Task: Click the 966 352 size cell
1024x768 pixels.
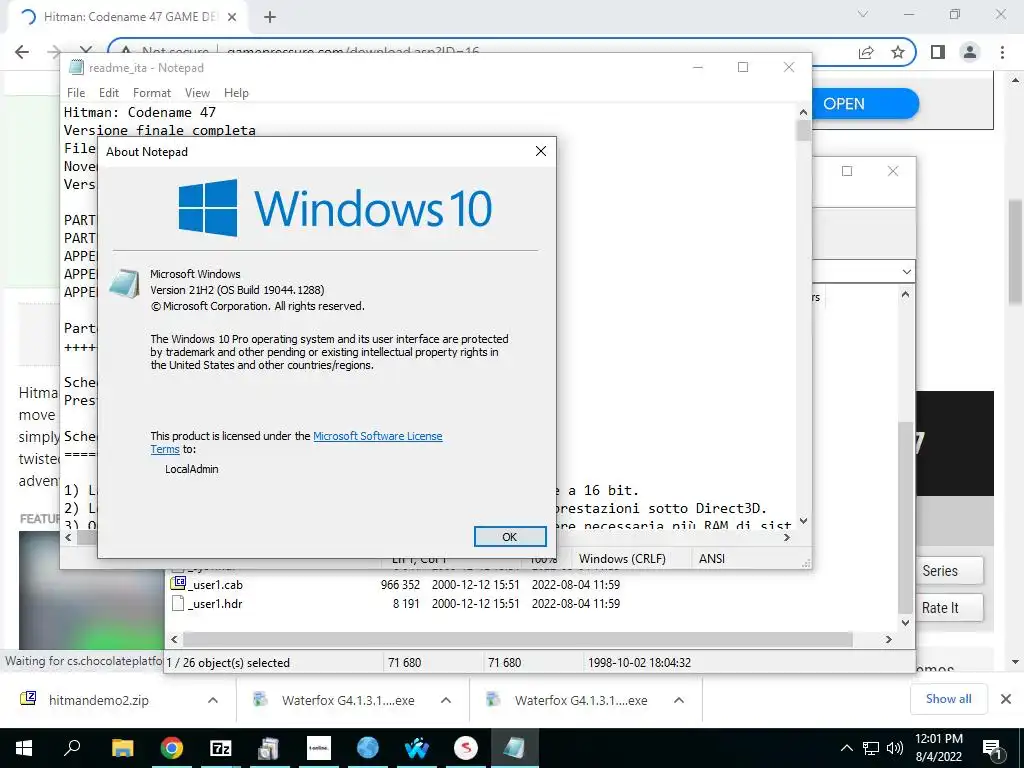Action: click(400, 584)
